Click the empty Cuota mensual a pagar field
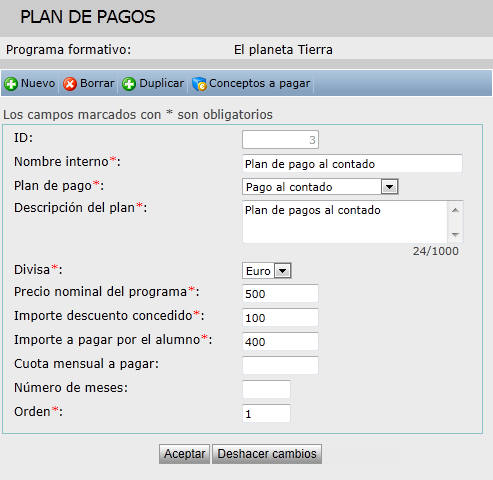493x480 pixels. (280, 365)
